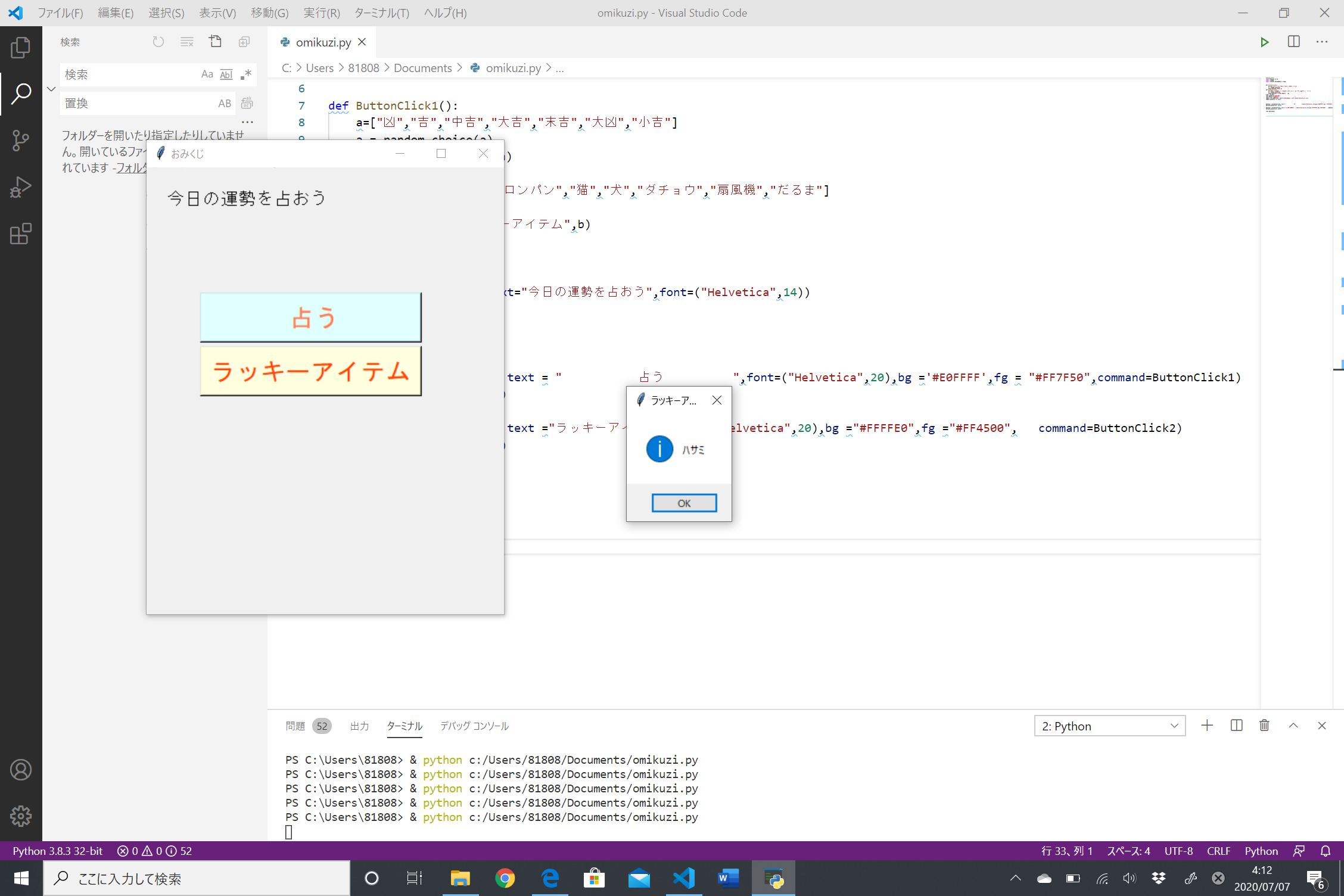1344x896 pixels.
Task: Switch to 出力 panel tab
Action: pyautogui.click(x=360, y=726)
